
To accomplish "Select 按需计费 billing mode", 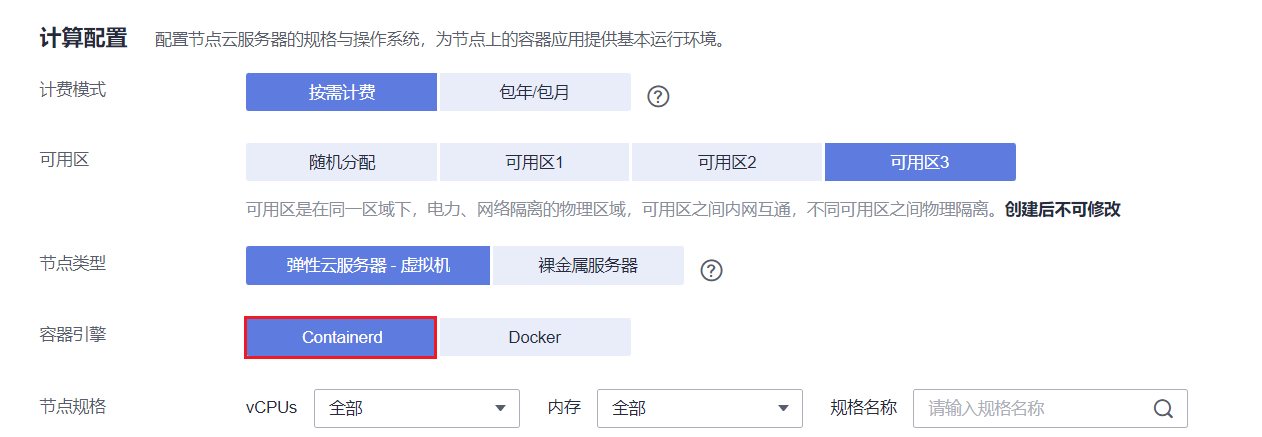I will (341, 92).
